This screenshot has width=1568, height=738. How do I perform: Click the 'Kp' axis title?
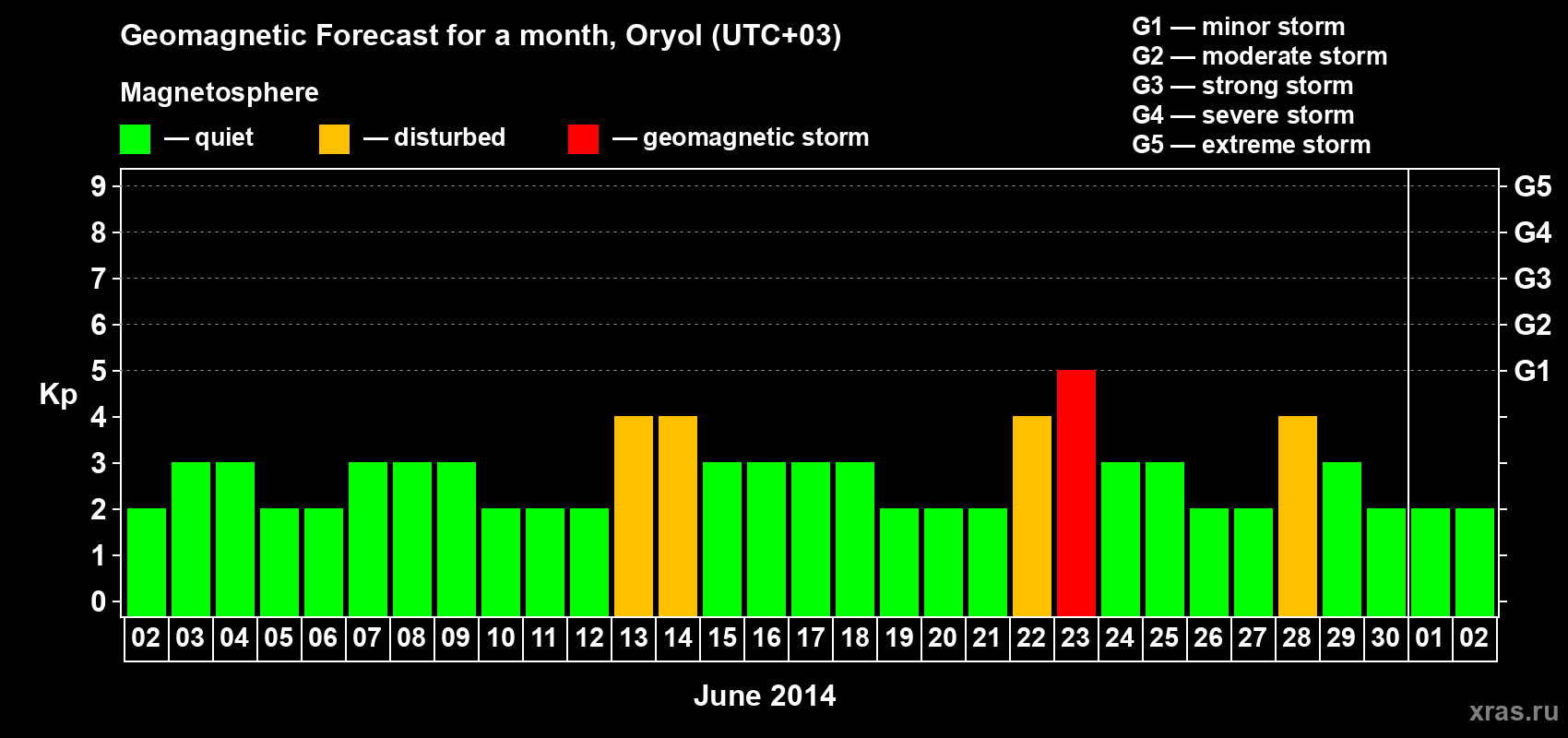[58, 395]
